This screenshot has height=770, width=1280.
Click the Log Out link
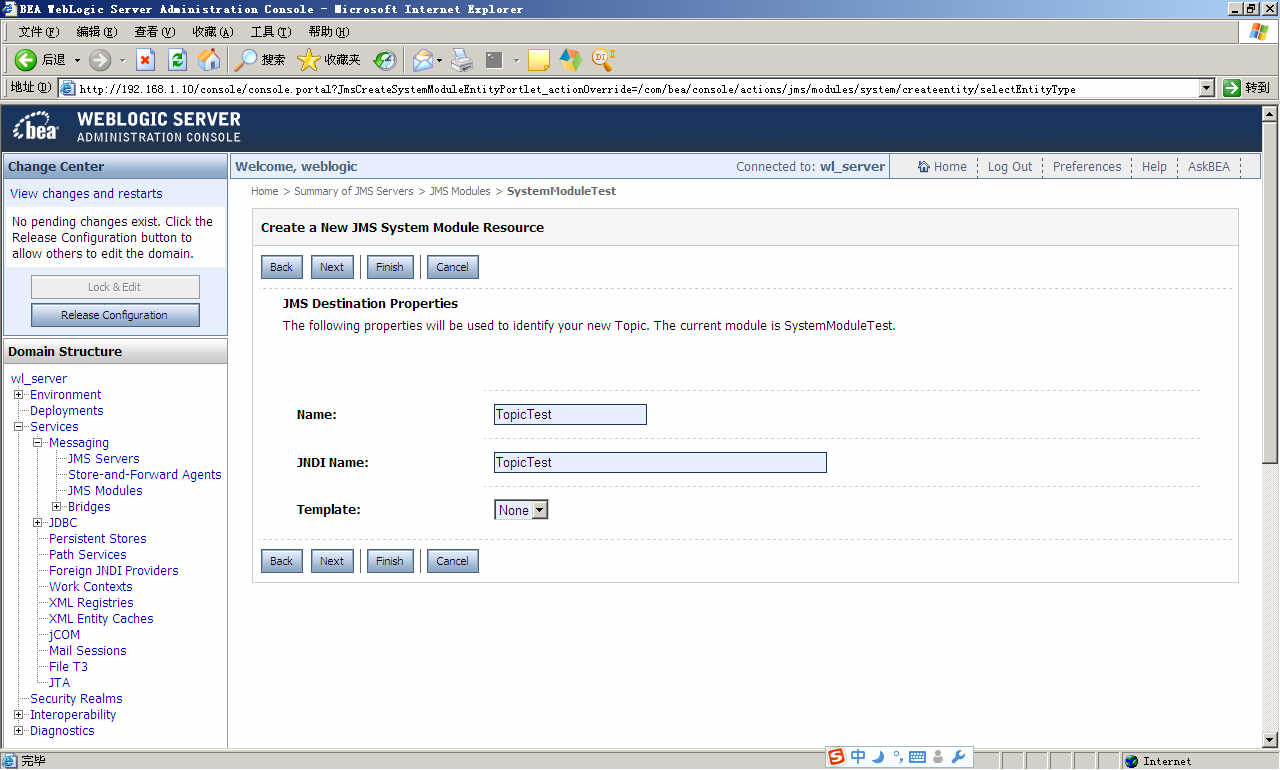point(1010,167)
